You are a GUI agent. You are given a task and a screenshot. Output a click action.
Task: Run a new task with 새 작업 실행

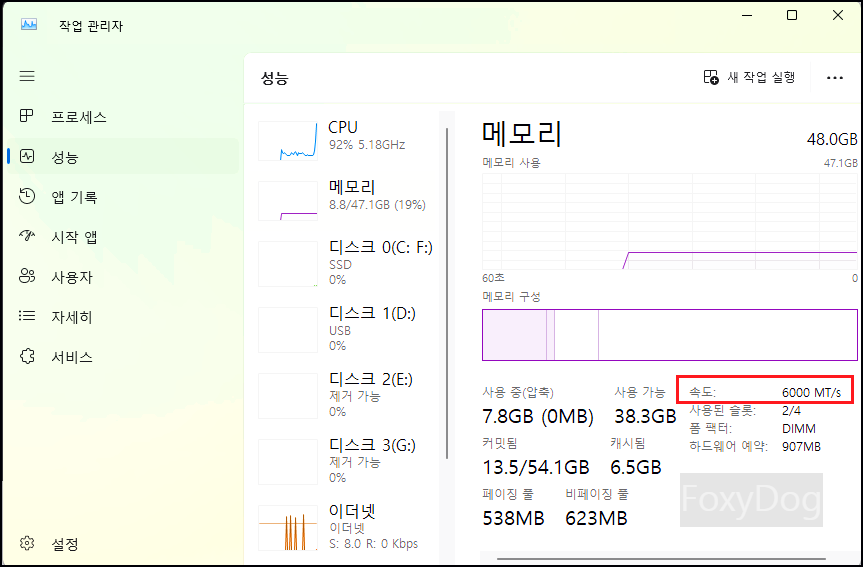point(750,77)
